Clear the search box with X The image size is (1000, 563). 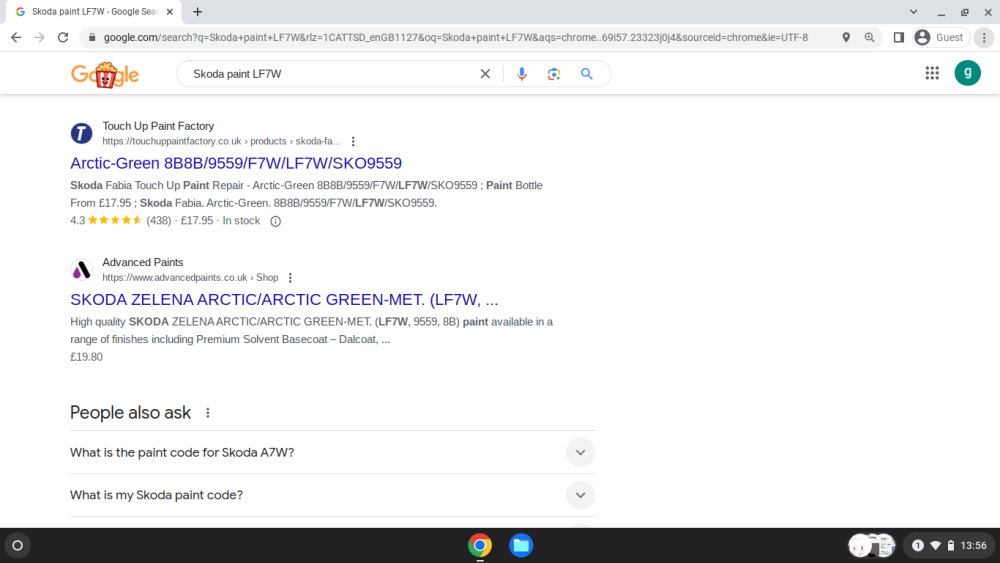click(x=485, y=74)
